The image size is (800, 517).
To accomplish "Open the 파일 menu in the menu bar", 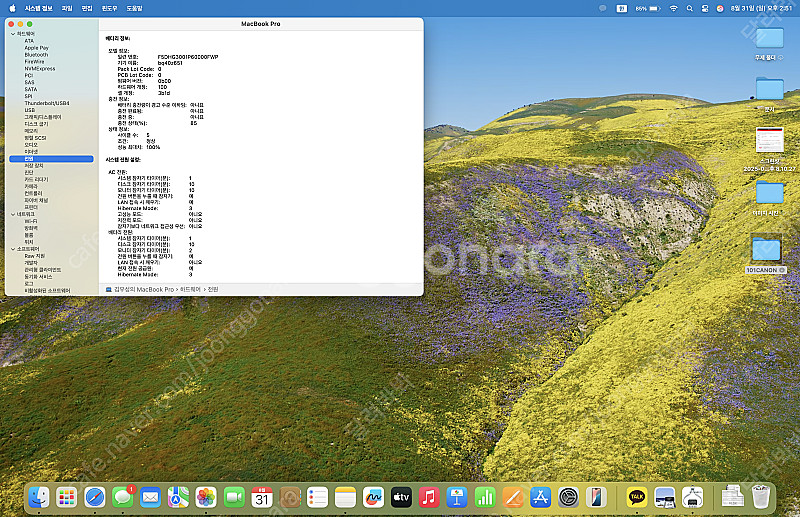I will [x=67, y=8].
